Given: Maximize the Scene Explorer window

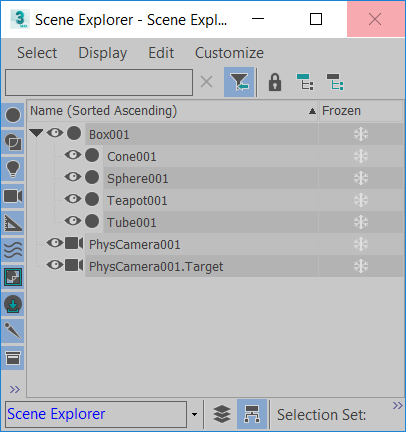Looking at the screenshot, I should click(316, 19).
